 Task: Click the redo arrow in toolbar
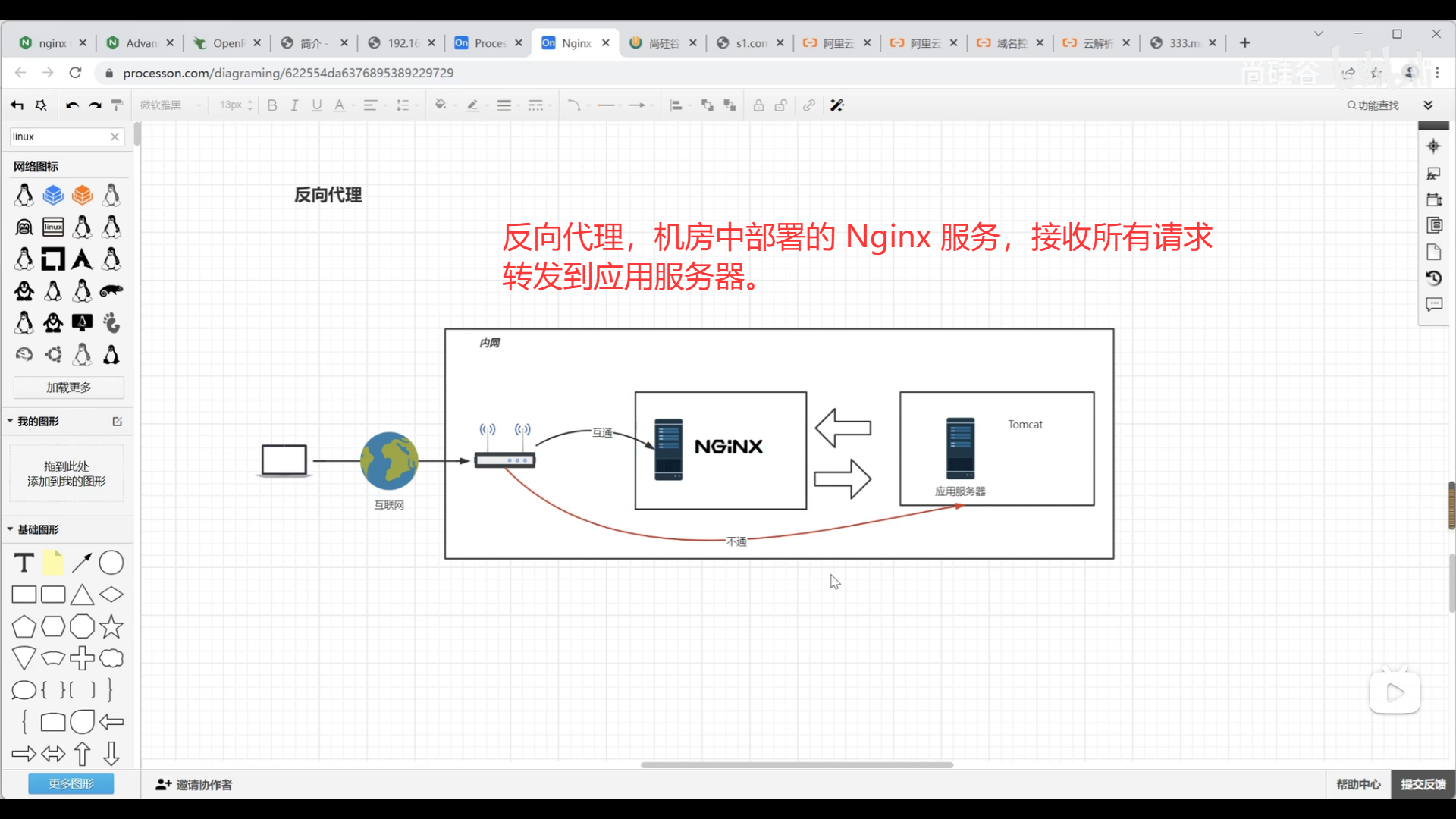coord(95,105)
